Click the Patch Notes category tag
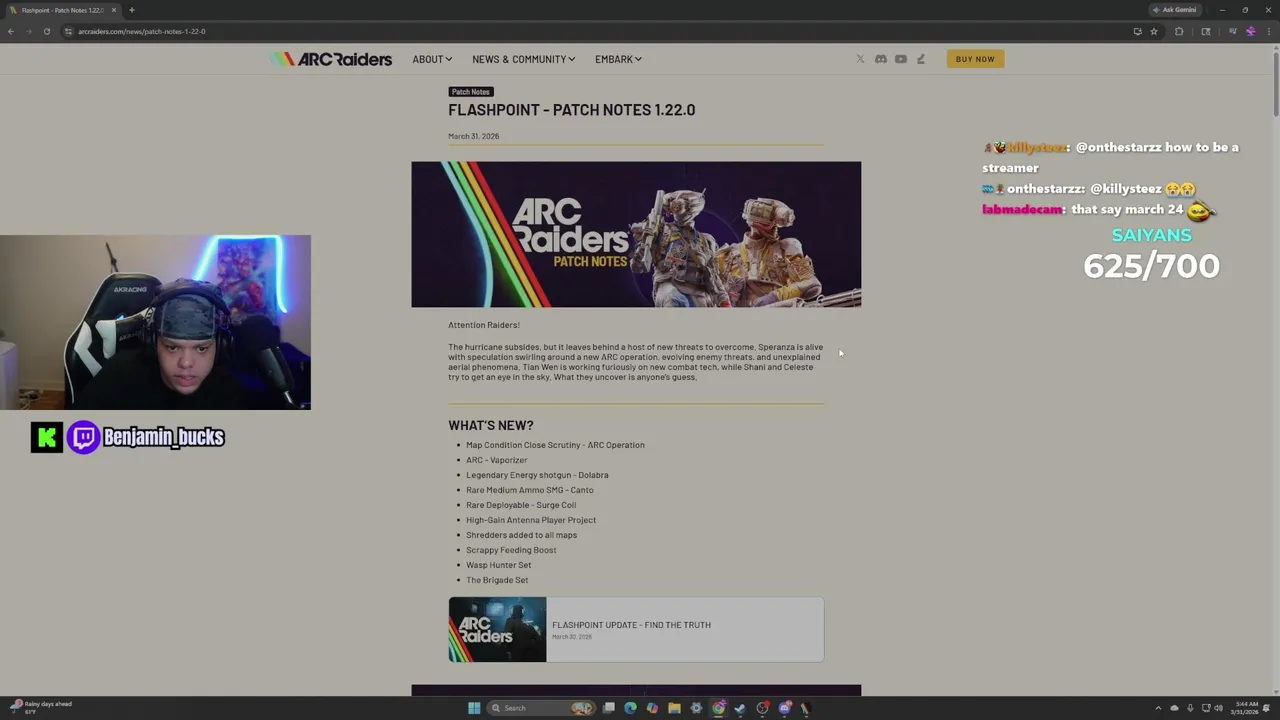 tap(470, 92)
